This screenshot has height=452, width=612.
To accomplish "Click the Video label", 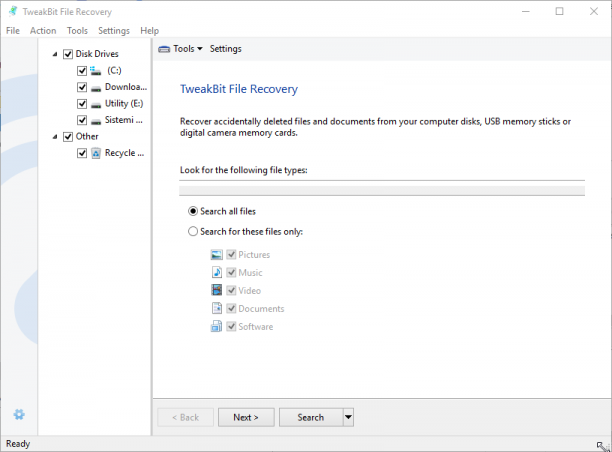I will (x=249, y=291).
